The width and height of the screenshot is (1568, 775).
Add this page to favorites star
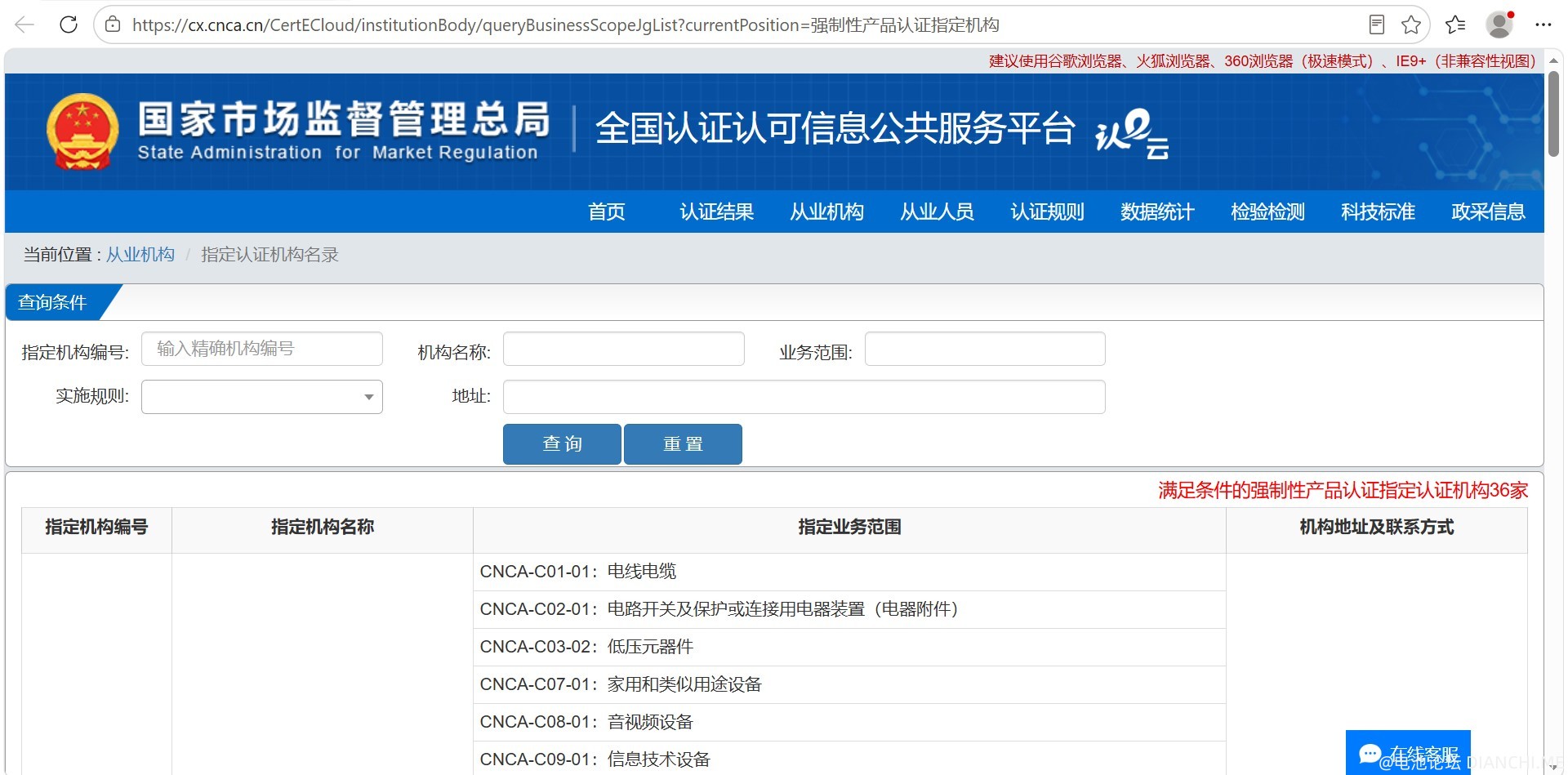[1411, 24]
